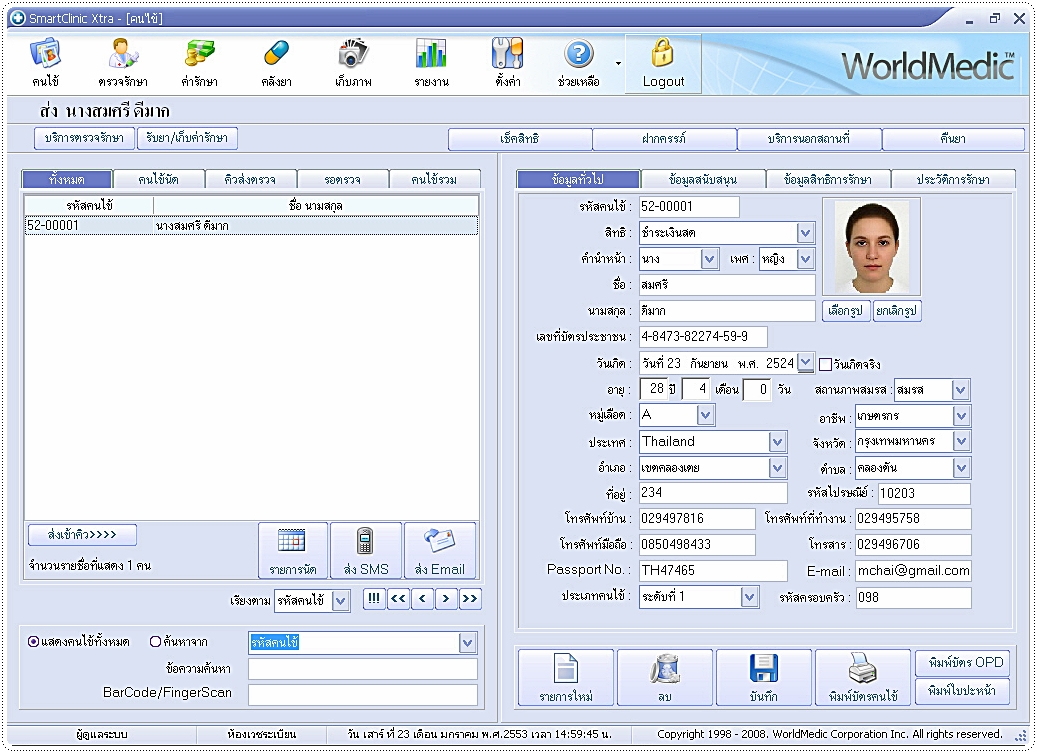Click the ส่ง Email envelope icon
The width and height of the screenshot is (1037, 753).
440,551
